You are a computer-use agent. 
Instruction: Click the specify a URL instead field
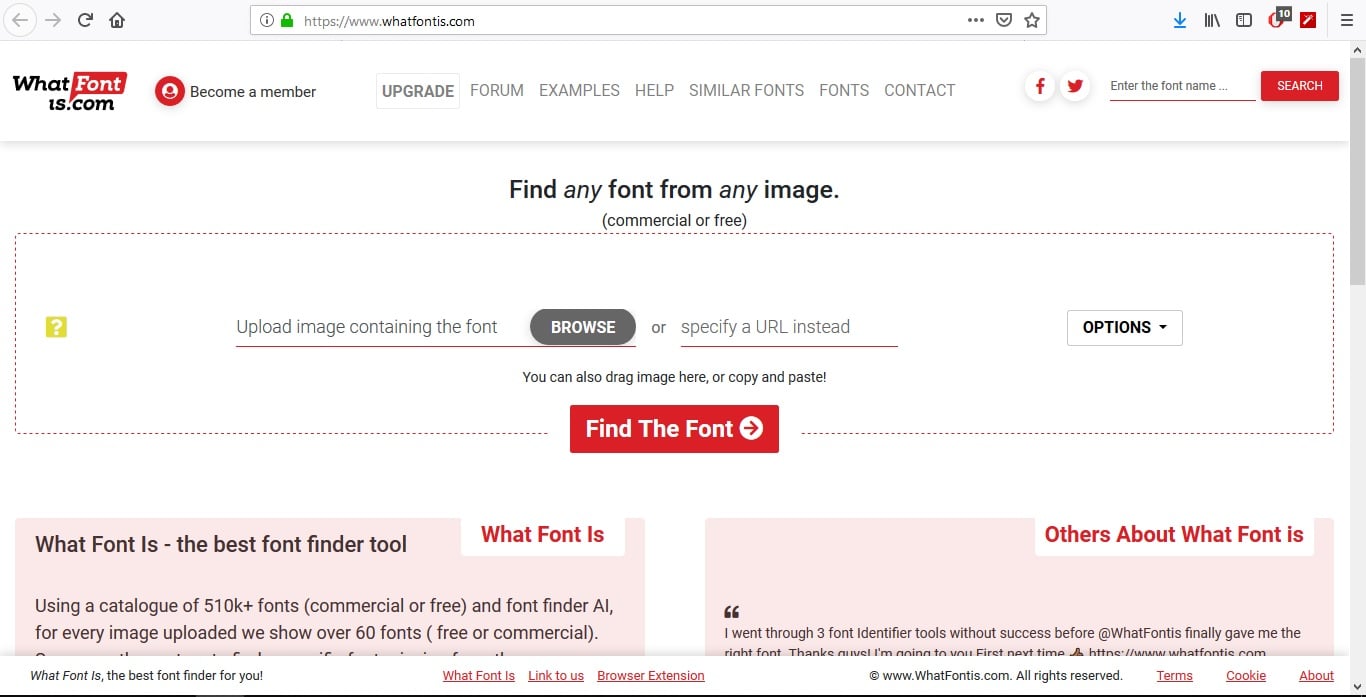pyautogui.click(x=789, y=327)
